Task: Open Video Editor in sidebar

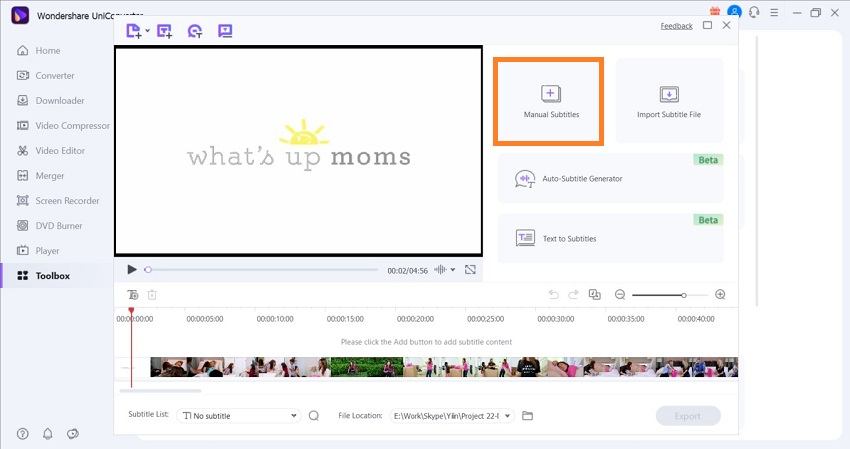Action: [51, 150]
